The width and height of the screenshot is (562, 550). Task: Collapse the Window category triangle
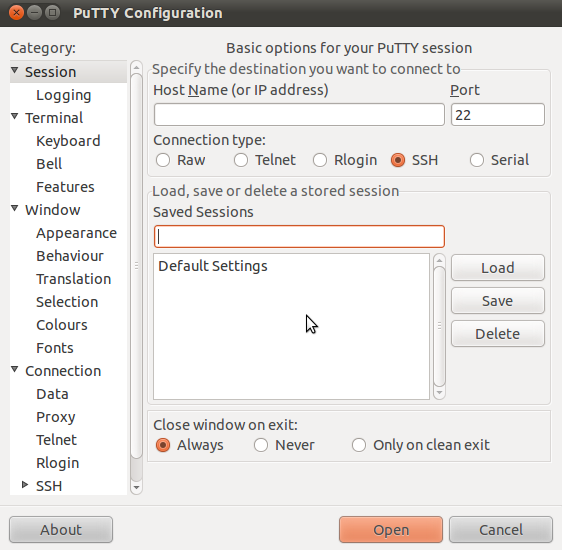point(15,208)
